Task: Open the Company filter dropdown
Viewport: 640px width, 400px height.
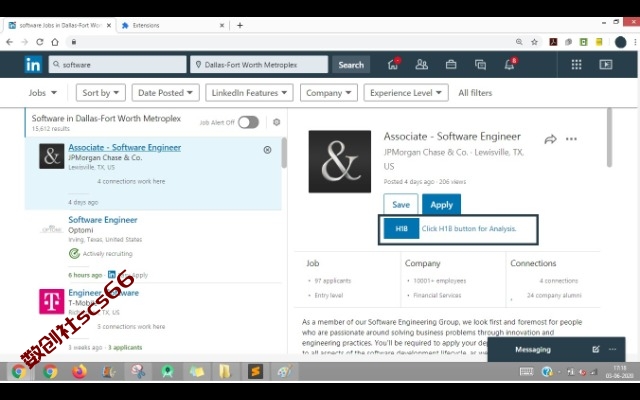Action: (329, 93)
